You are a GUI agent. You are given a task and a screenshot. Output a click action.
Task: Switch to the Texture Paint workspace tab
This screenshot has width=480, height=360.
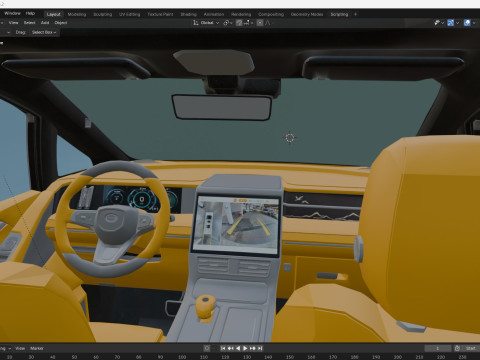click(x=160, y=14)
